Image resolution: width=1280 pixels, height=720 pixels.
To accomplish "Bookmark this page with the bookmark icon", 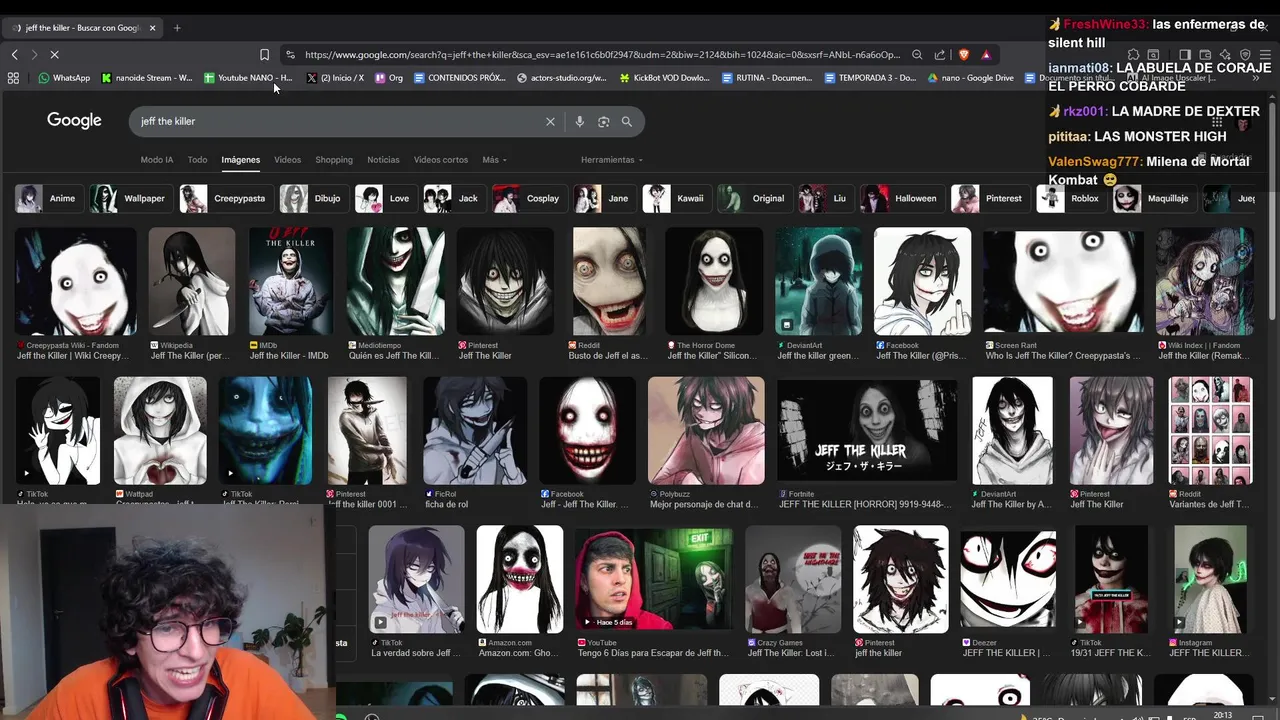I will pyautogui.click(x=264, y=55).
